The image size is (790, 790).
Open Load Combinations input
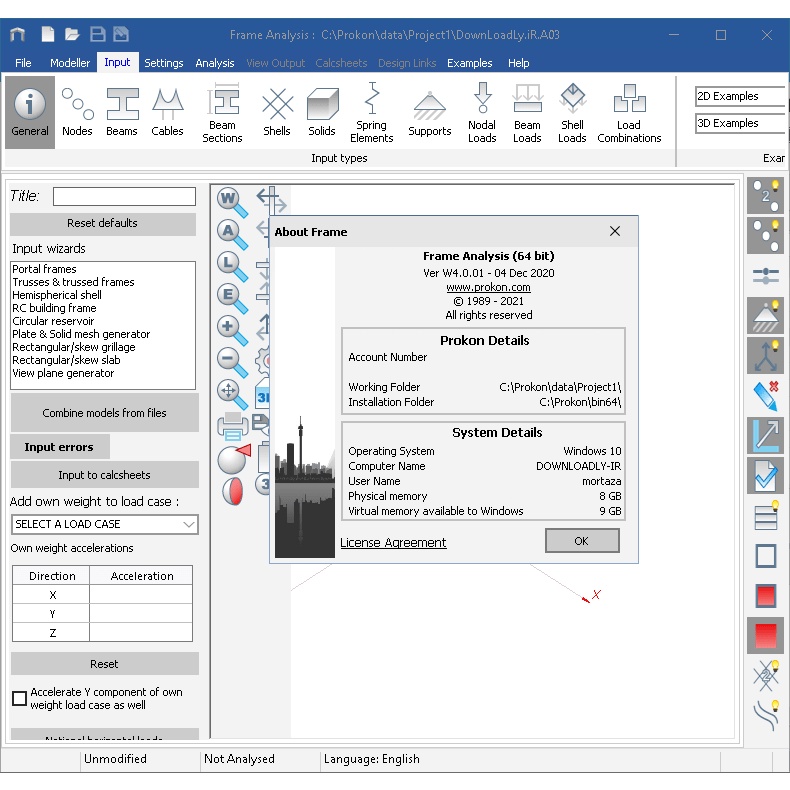(x=629, y=112)
